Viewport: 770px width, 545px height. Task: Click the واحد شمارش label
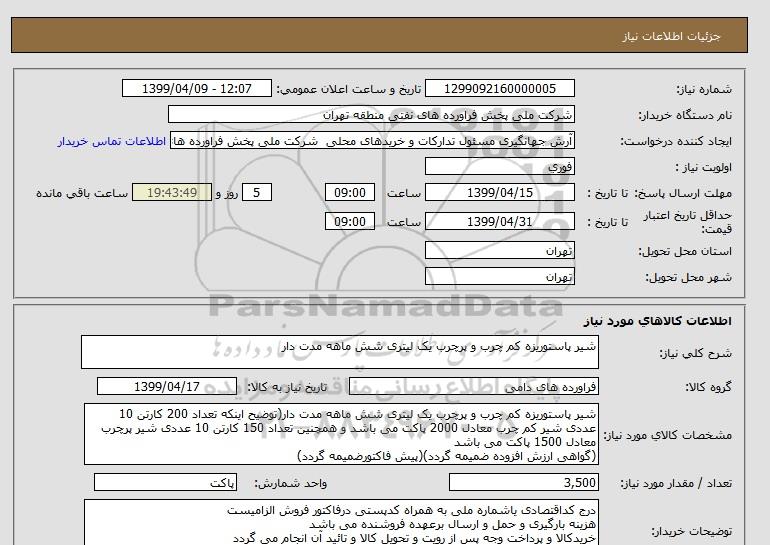[x=291, y=484]
